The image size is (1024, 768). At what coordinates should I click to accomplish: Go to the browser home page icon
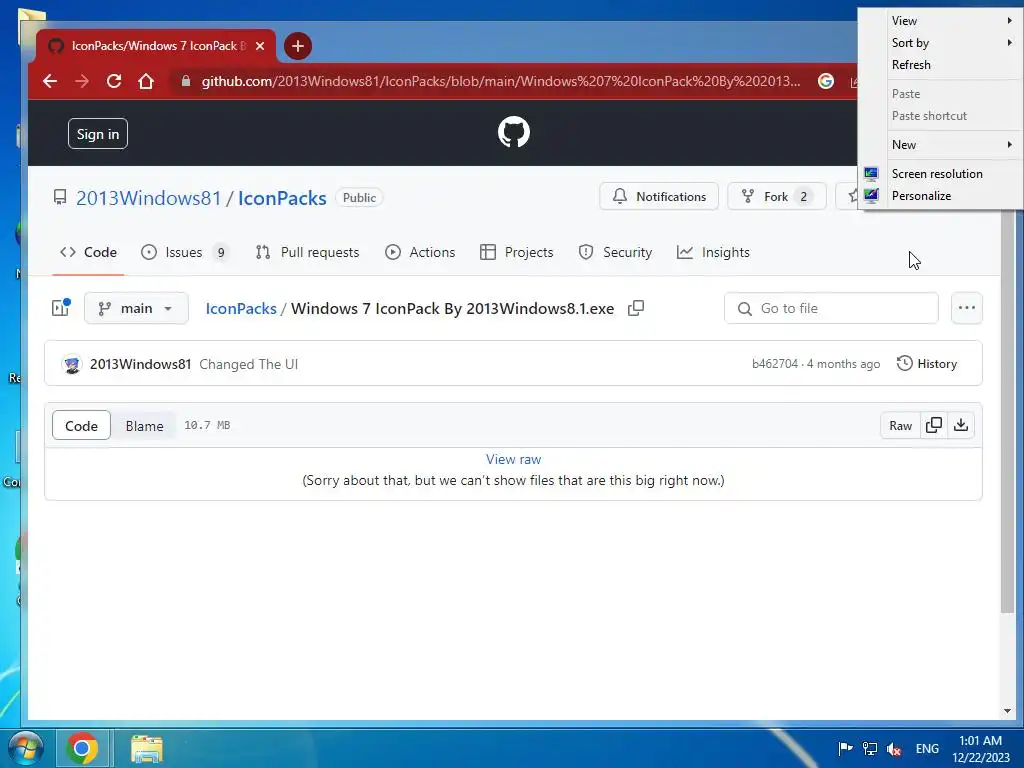point(146,81)
